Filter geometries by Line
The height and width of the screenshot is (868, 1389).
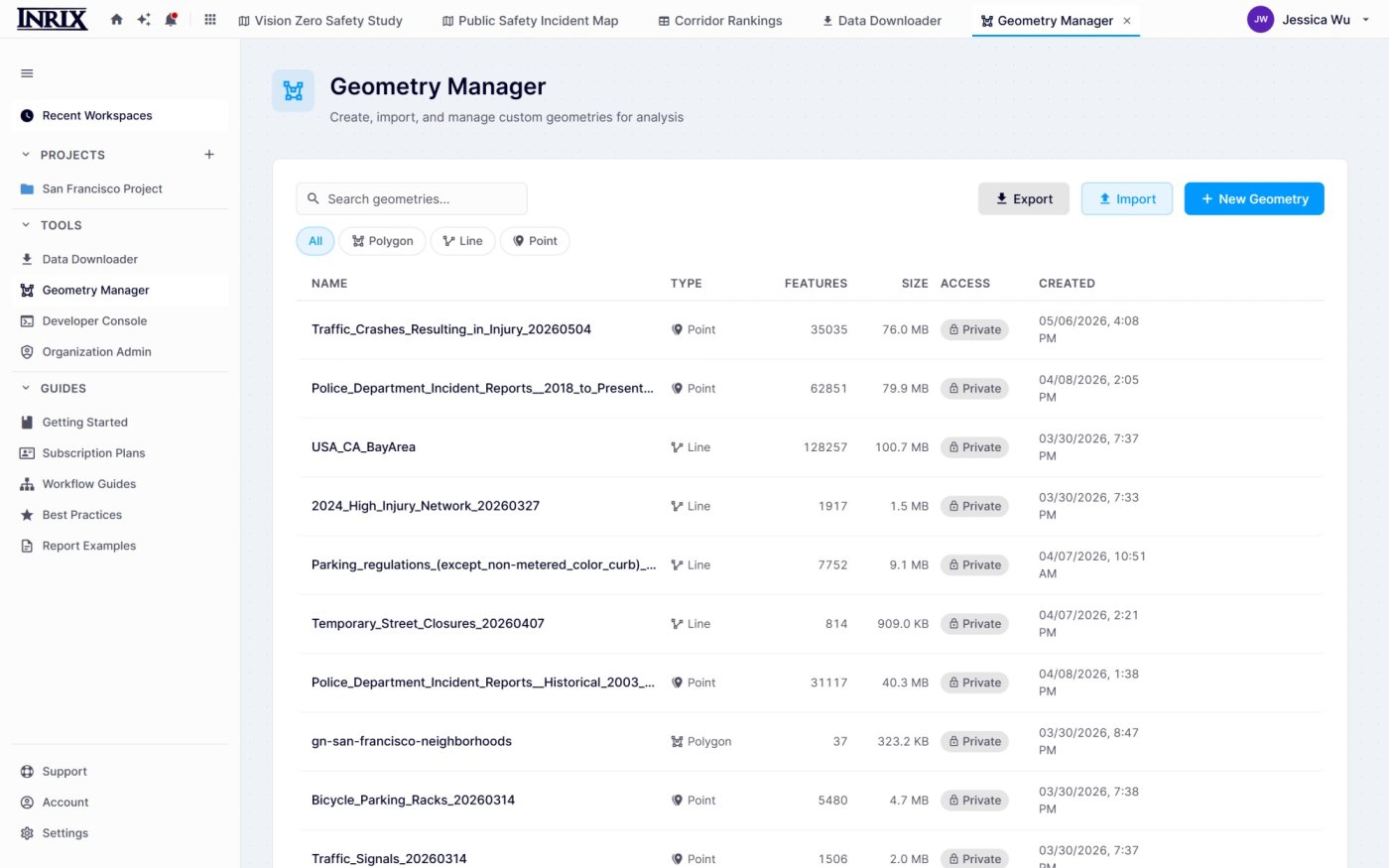tap(462, 241)
